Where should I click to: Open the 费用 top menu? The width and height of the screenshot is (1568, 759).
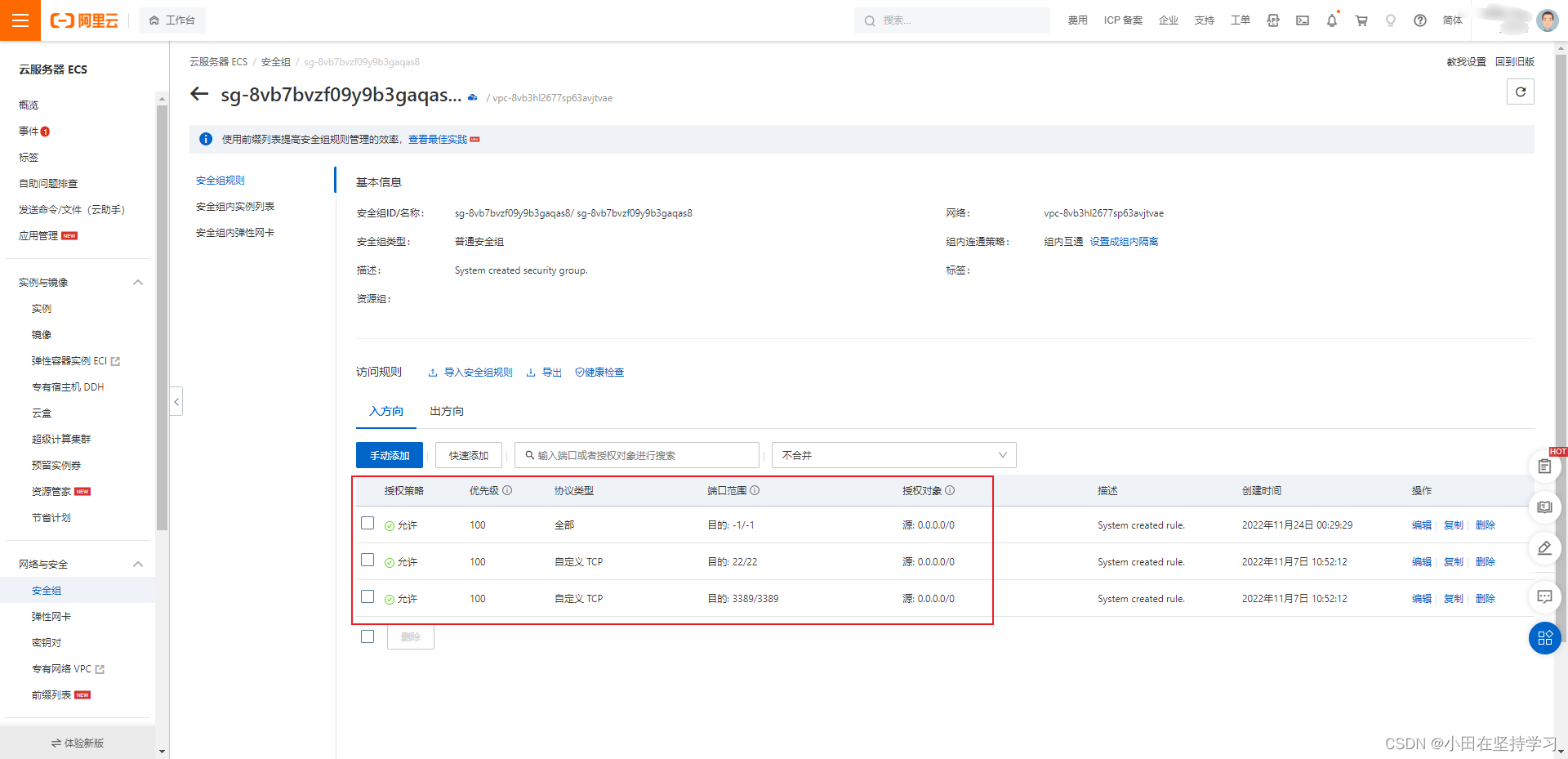[1077, 20]
